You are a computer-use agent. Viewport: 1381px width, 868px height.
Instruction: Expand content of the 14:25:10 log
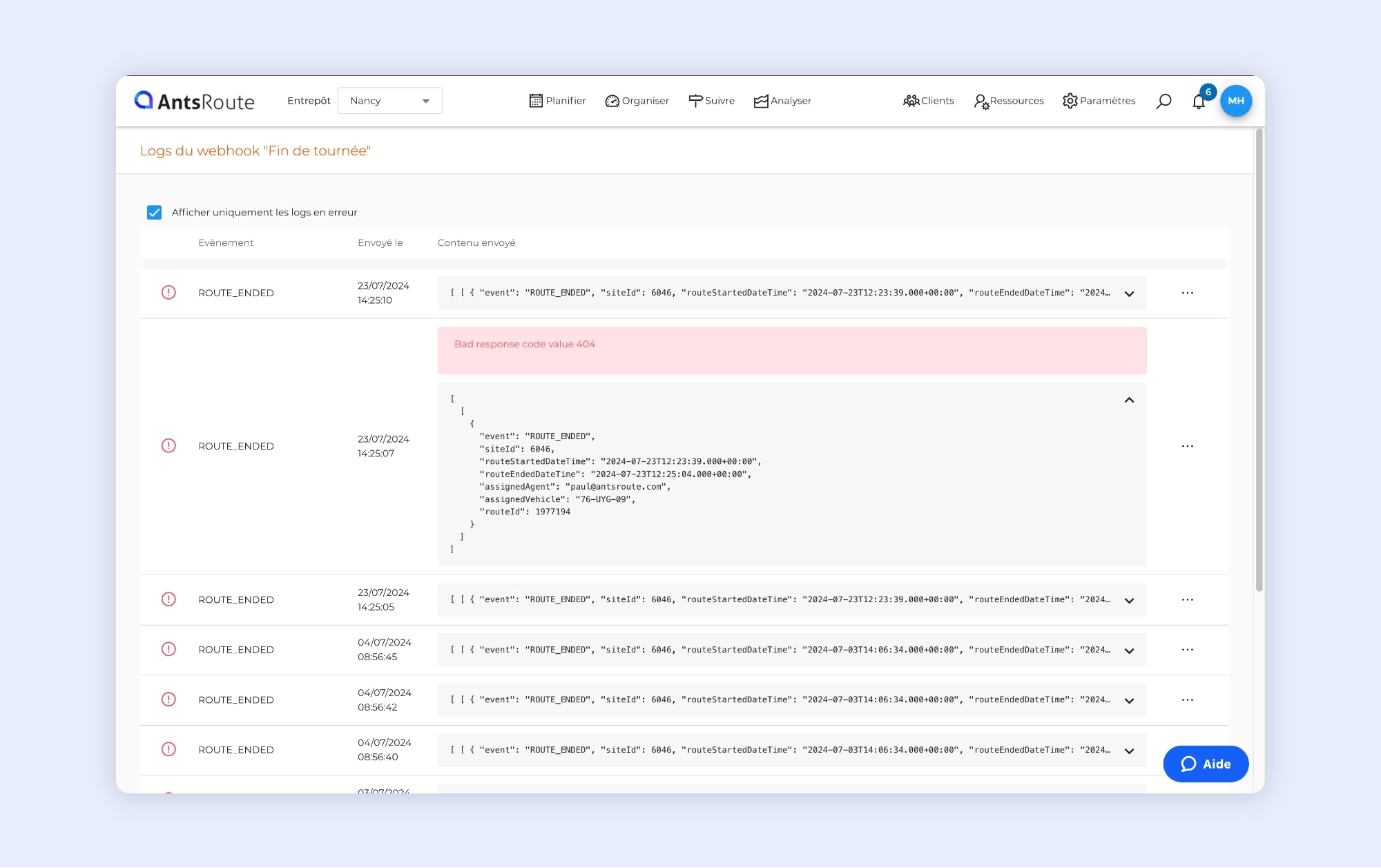[1129, 293]
